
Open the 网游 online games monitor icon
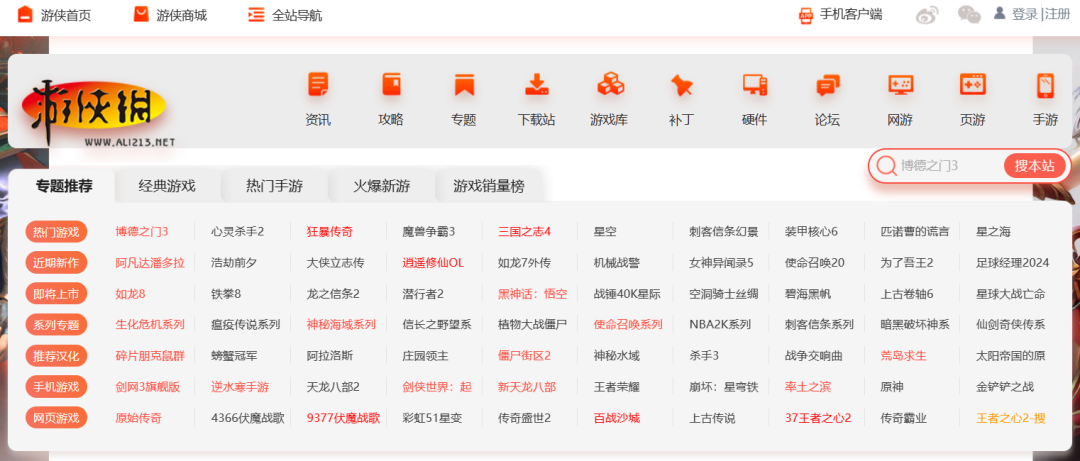coord(900,85)
